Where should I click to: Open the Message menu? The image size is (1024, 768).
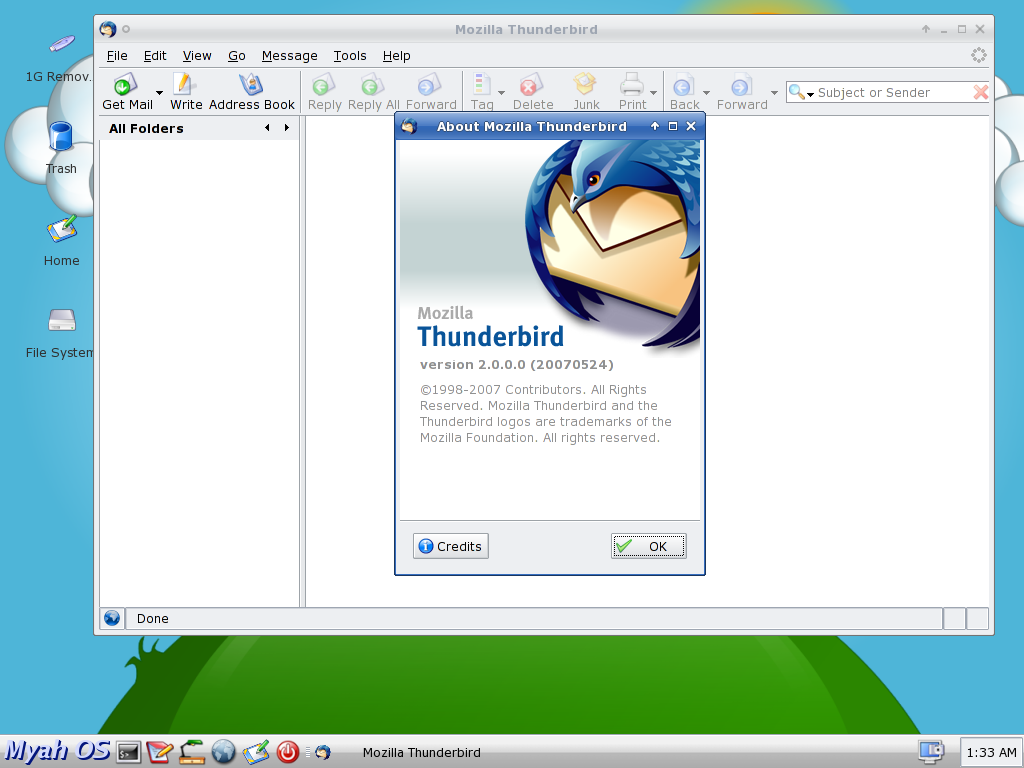click(x=289, y=56)
